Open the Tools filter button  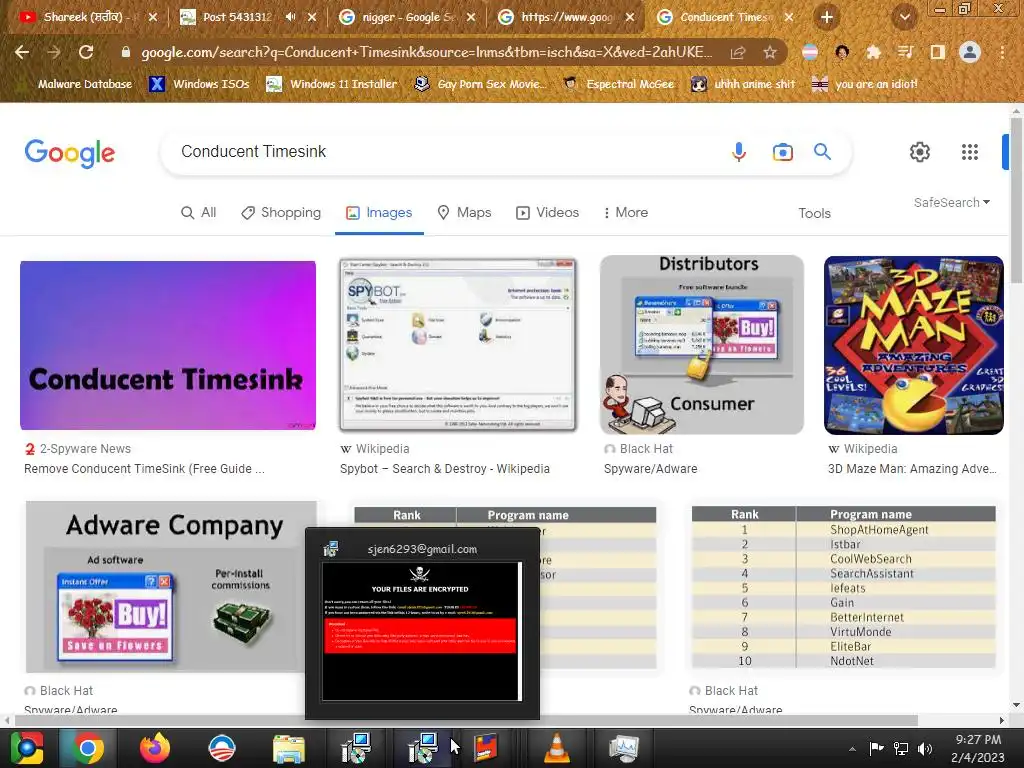point(814,214)
